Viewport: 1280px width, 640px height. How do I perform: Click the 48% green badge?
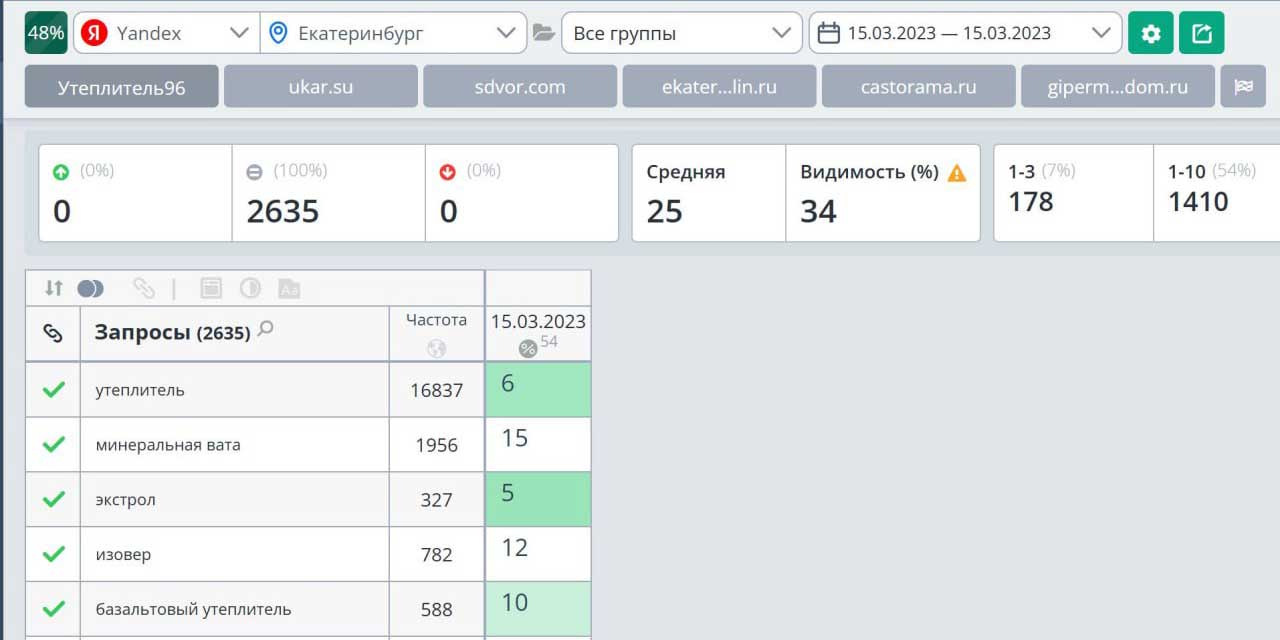pos(46,33)
